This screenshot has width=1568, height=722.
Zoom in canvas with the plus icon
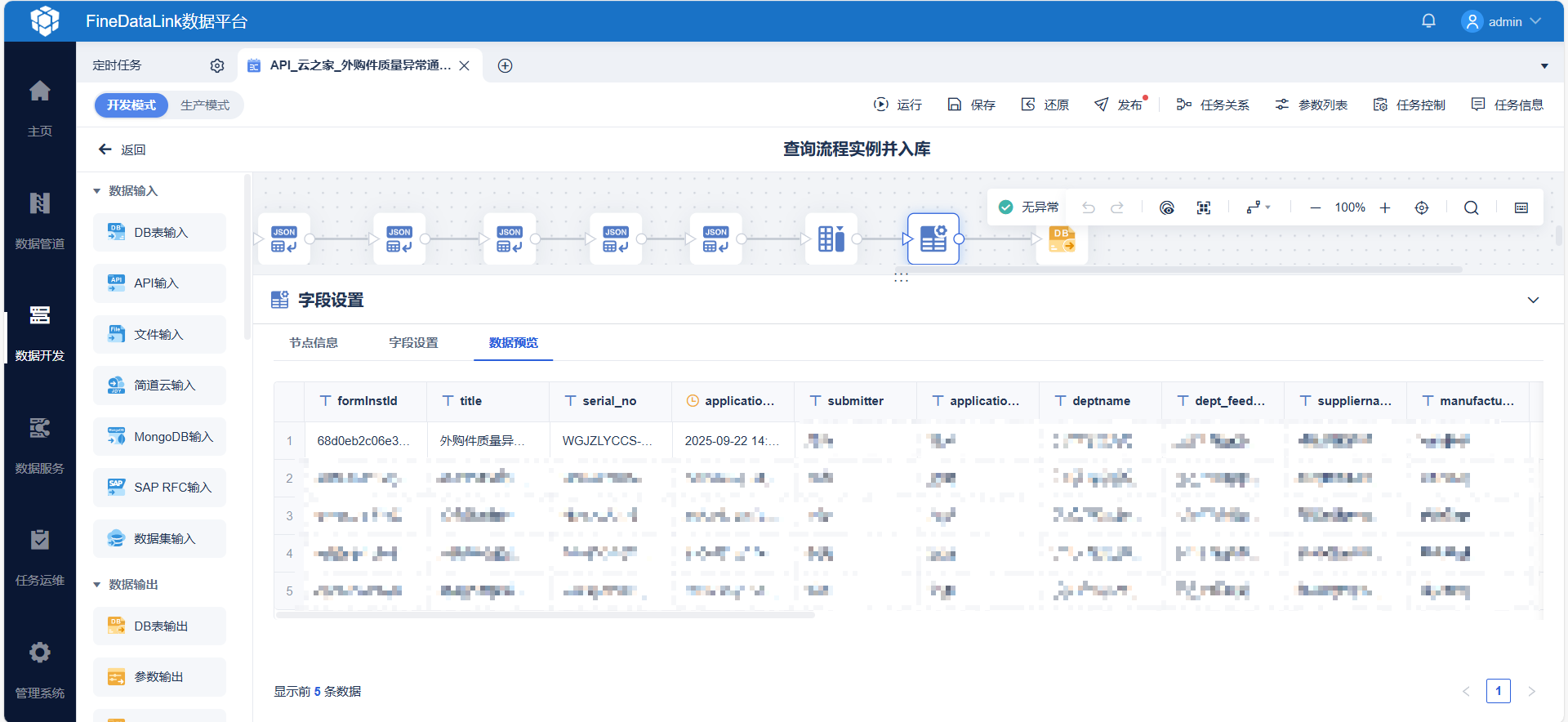coord(1385,207)
